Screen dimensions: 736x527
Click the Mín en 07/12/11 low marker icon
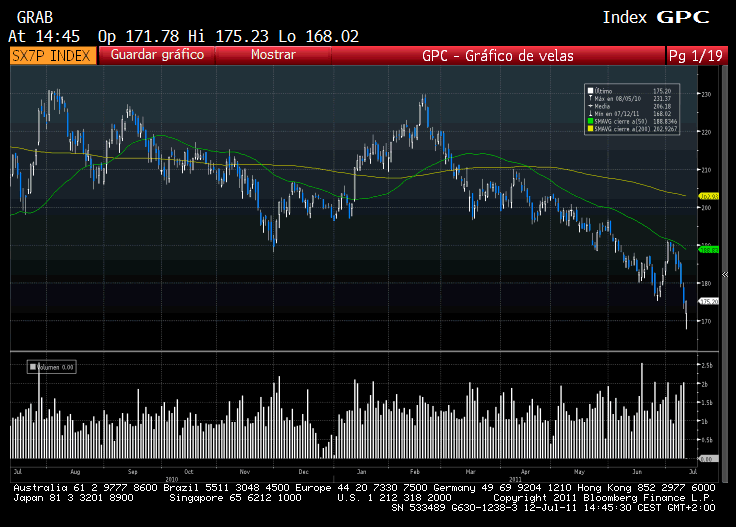(x=590, y=114)
